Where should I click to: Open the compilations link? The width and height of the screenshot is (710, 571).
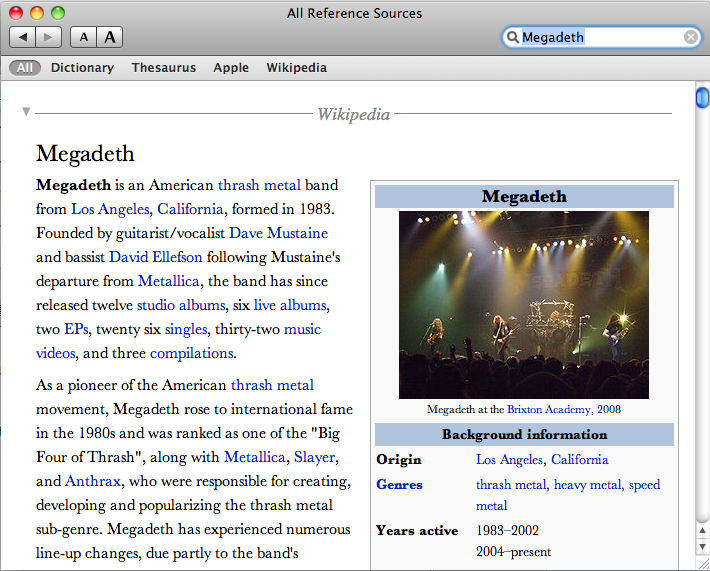(x=192, y=353)
